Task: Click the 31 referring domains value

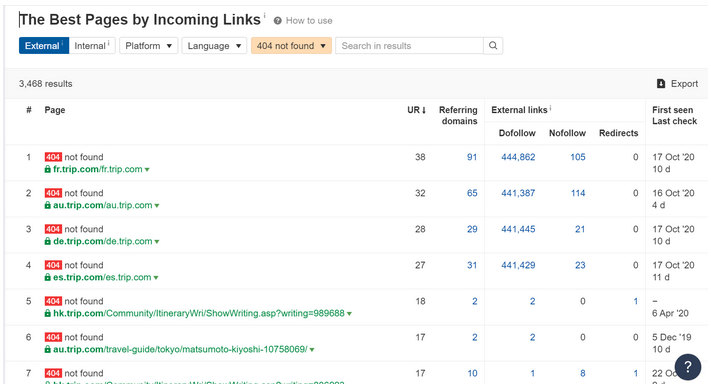Action: point(472,265)
